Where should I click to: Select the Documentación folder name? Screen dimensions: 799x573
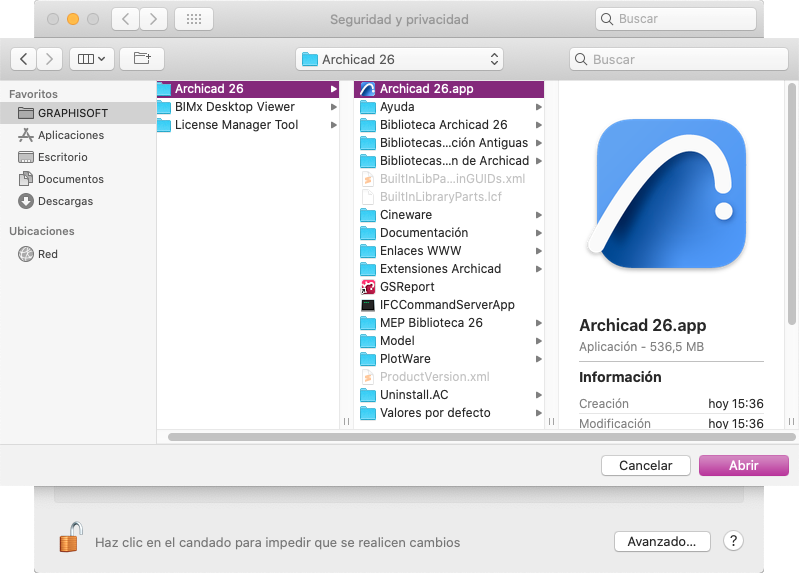(424, 233)
